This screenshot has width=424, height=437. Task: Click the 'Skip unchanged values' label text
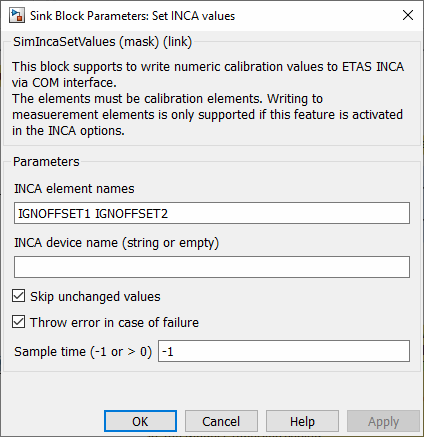(x=95, y=297)
